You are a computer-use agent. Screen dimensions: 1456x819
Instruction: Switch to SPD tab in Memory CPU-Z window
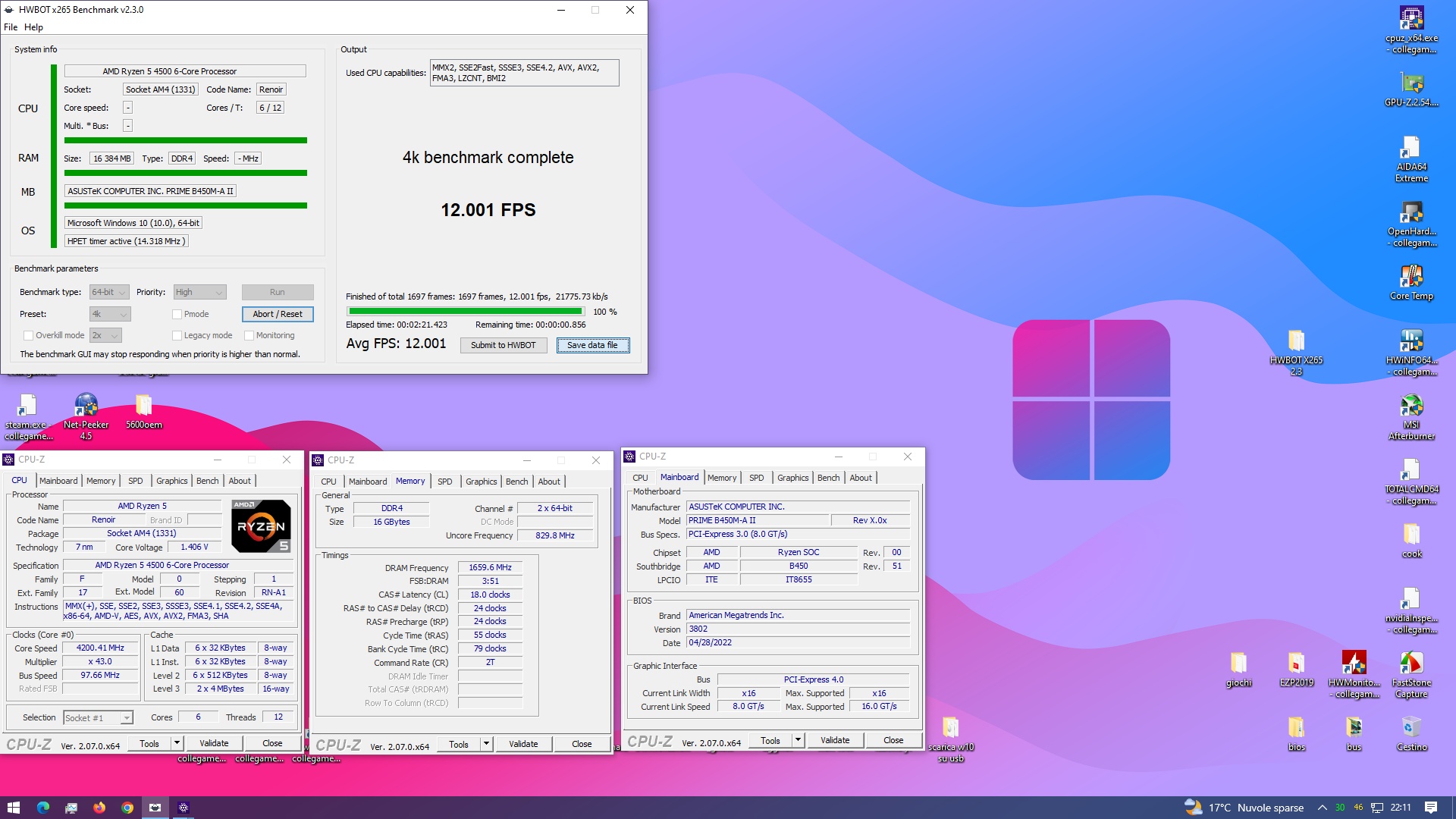point(445,482)
